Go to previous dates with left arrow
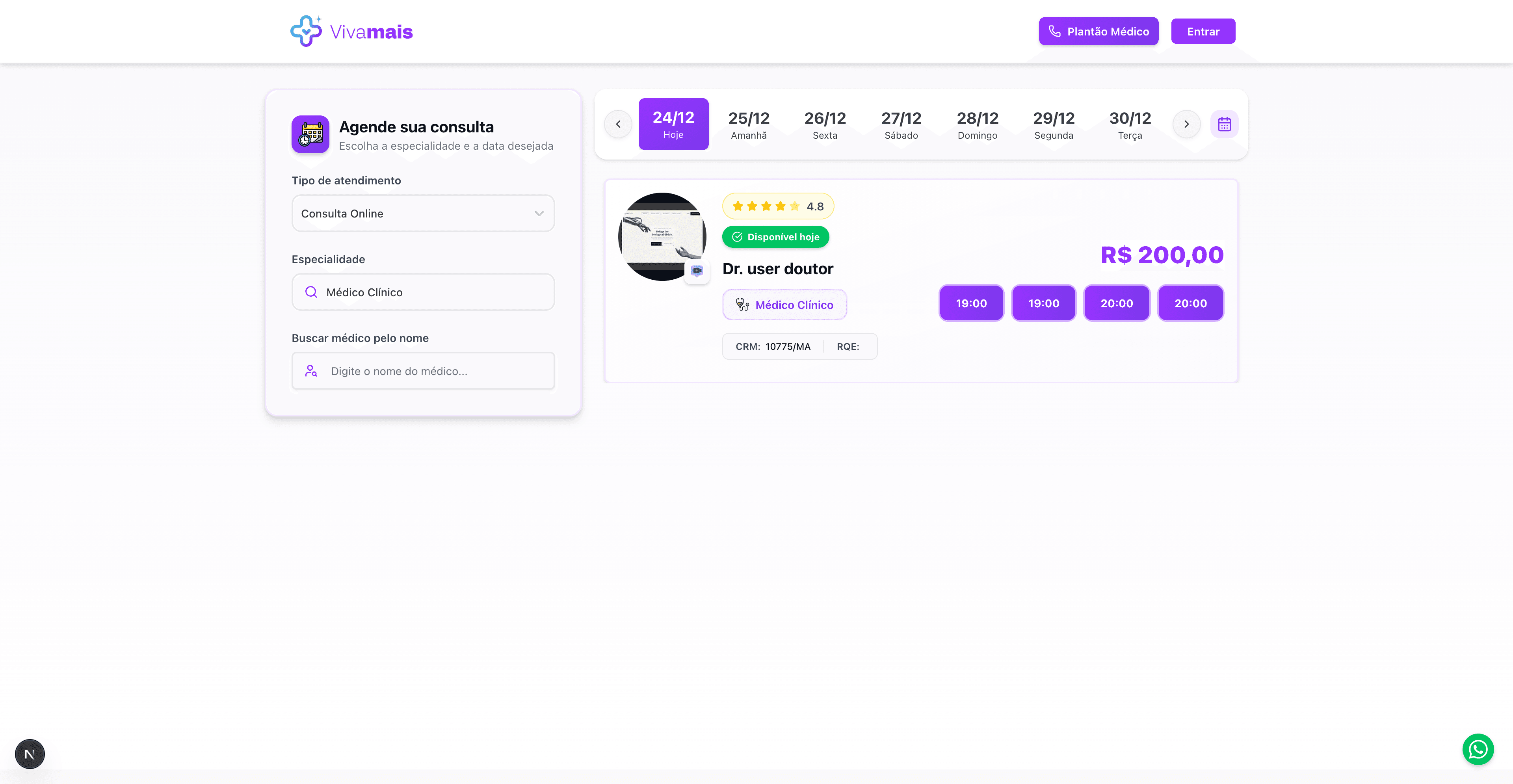Viewport: 1513px width, 784px height. 618,124
